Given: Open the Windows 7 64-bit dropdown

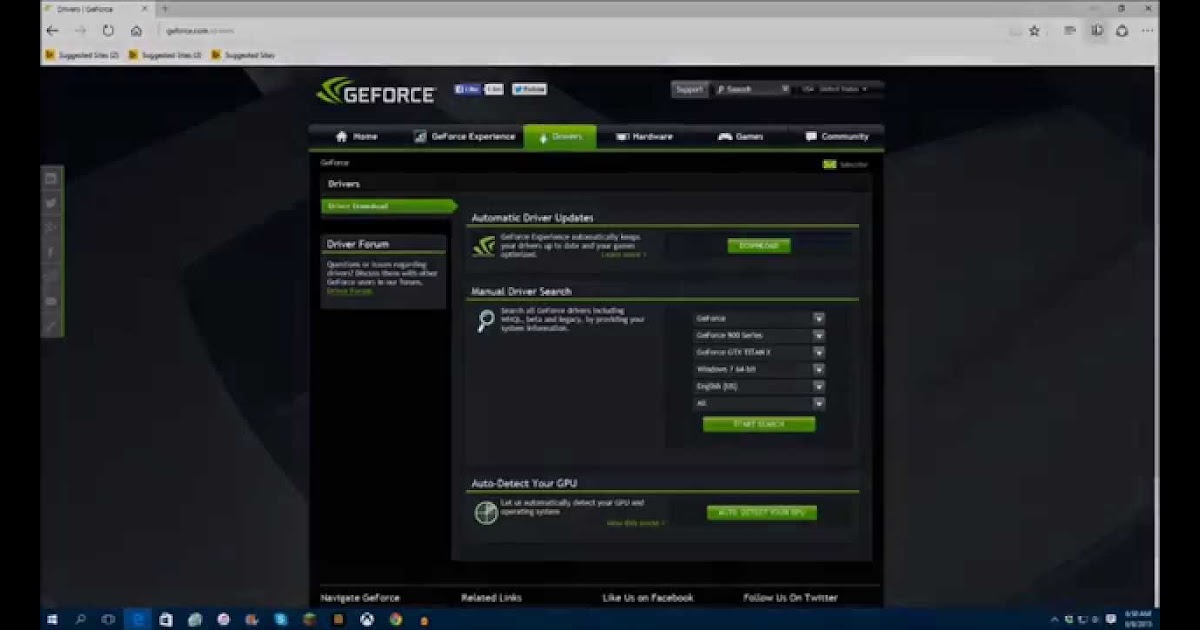Looking at the screenshot, I should coord(760,370).
